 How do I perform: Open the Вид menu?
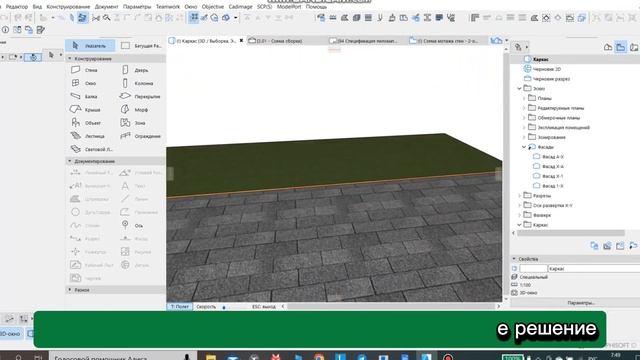coord(37,7)
